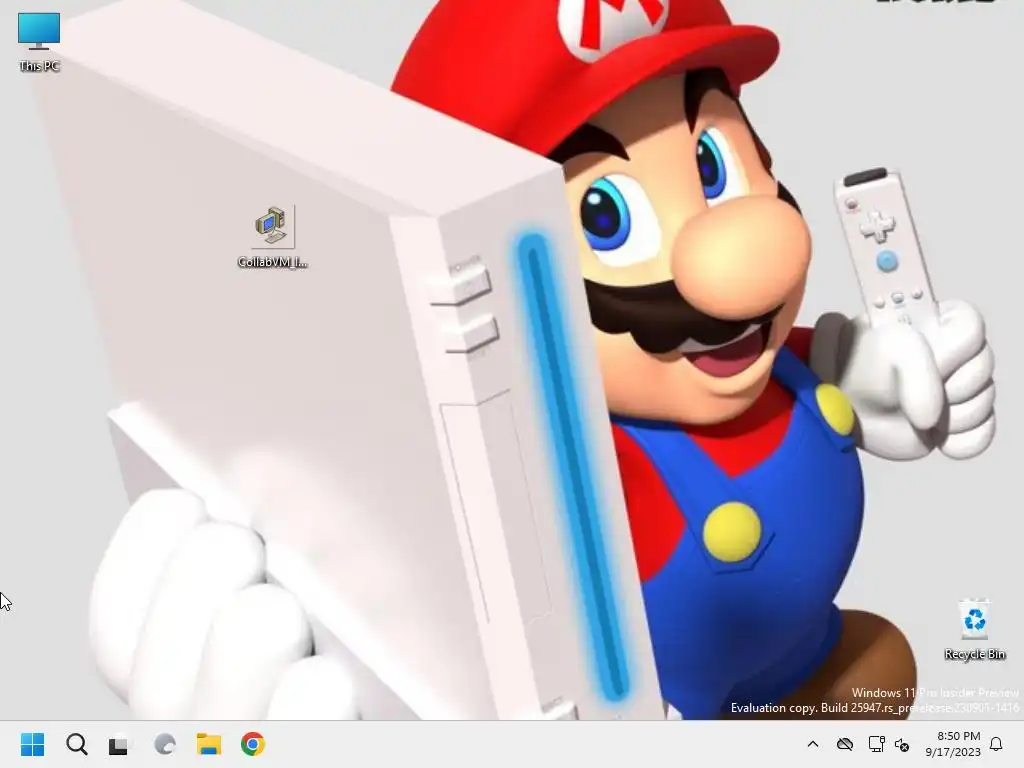
Task: Open notifications via the bell icon
Action: [997, 744]
